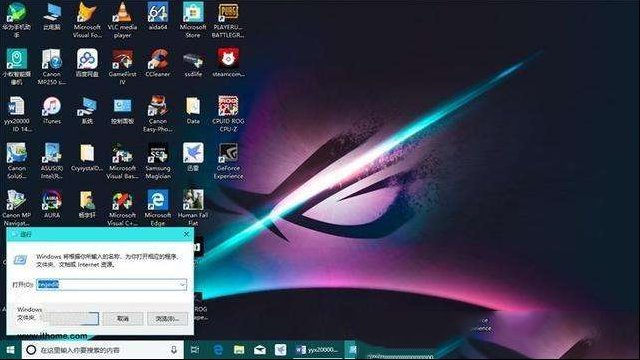Select the 华为手机助手 desktop icon
Viewport: 640px width, 360px height.
click(16, 20)
